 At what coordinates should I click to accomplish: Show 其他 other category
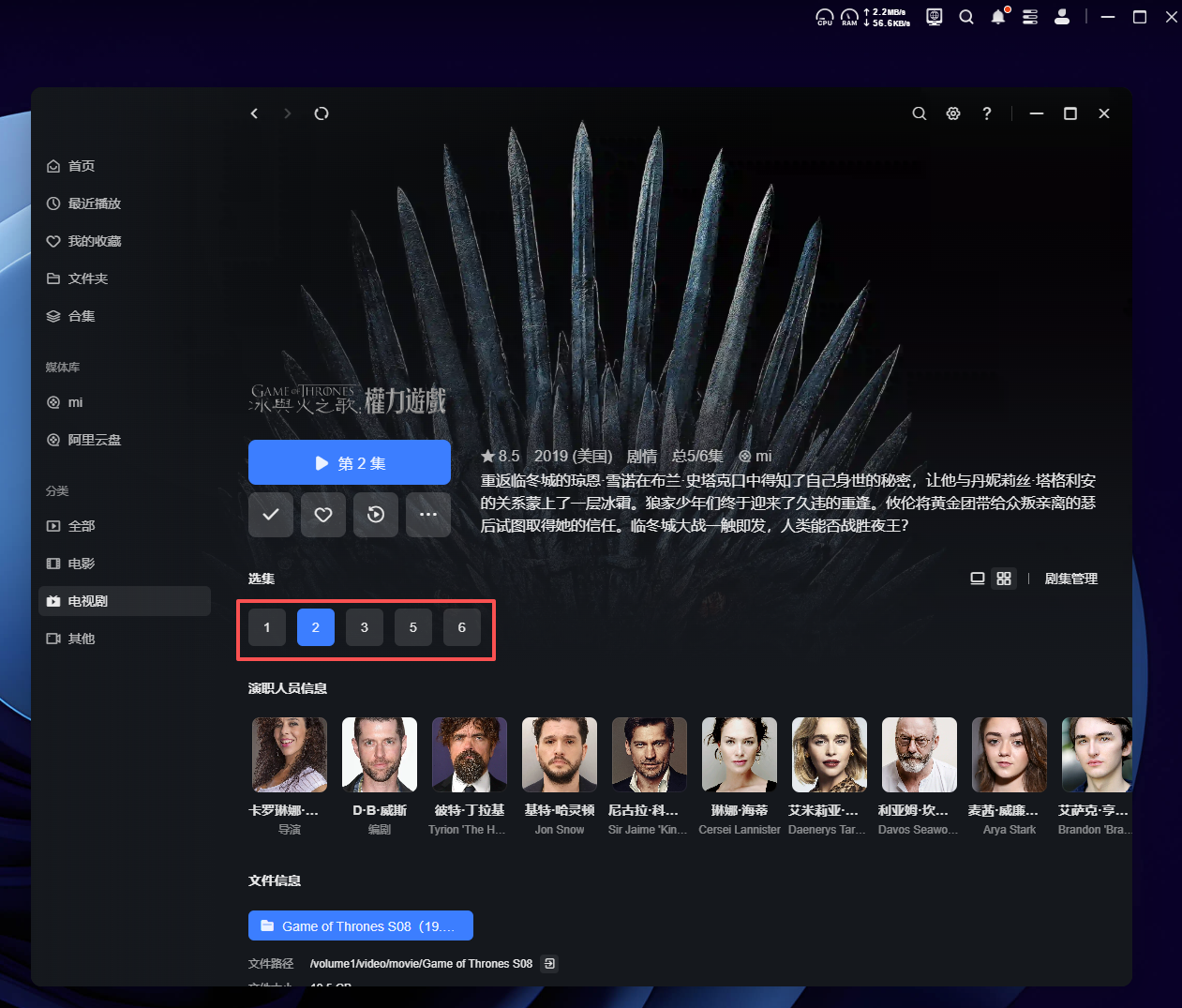(x=125, y=639)
